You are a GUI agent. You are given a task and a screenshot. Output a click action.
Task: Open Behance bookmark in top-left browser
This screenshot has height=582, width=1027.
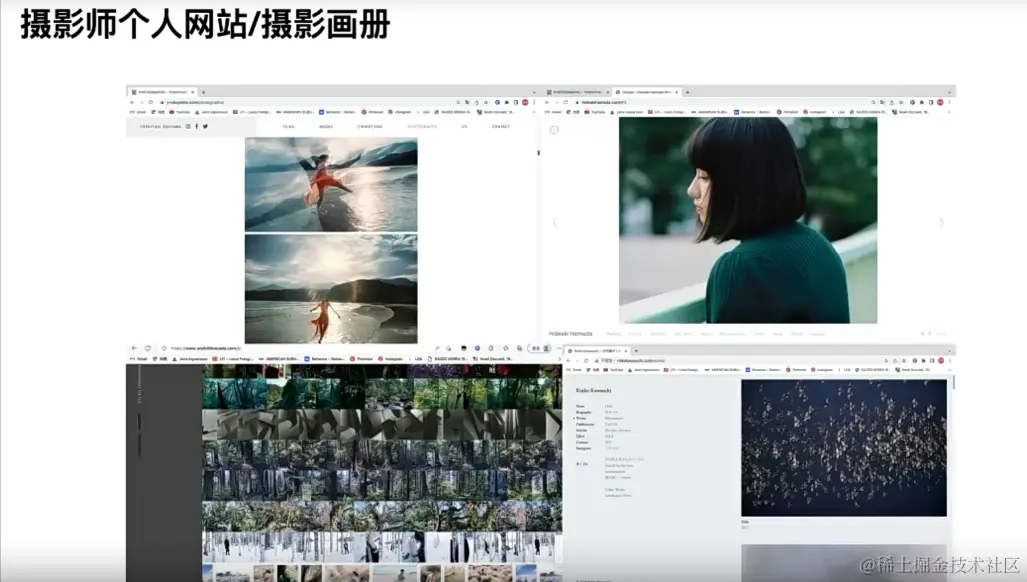tap(337, 112)
